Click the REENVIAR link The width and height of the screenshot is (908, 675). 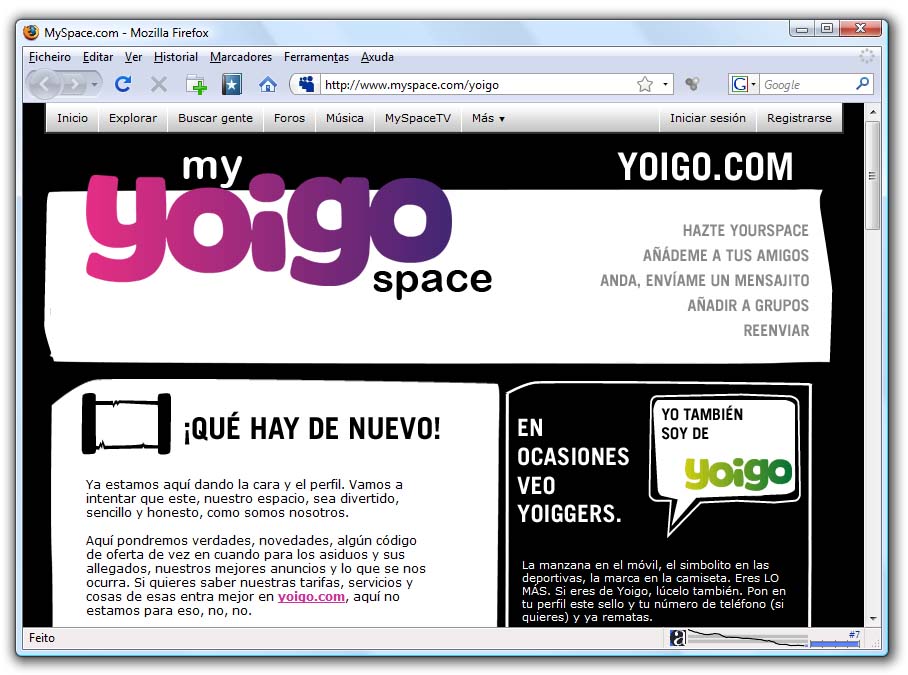776,331
